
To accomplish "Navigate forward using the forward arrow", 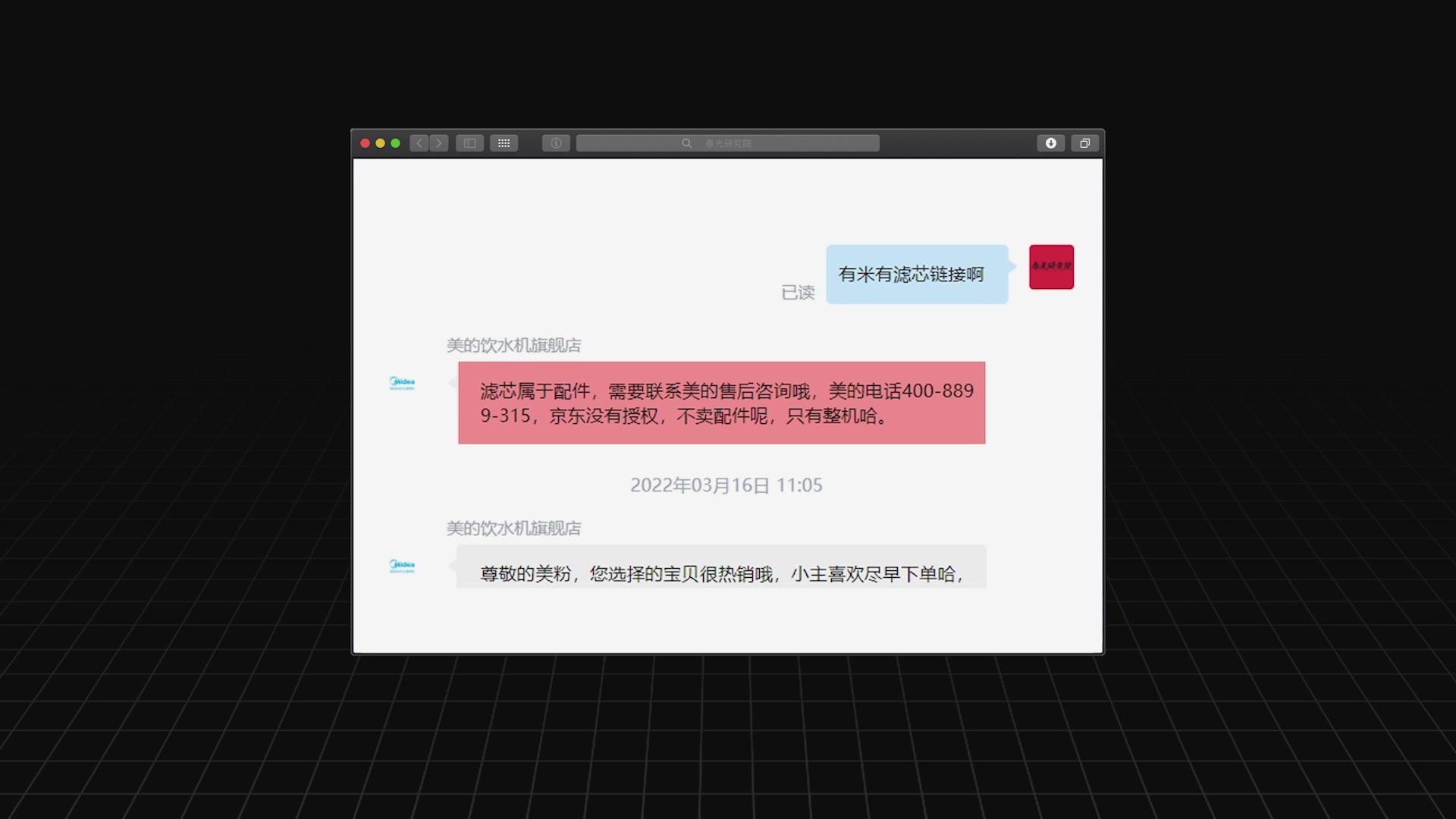I will [438, 143].
